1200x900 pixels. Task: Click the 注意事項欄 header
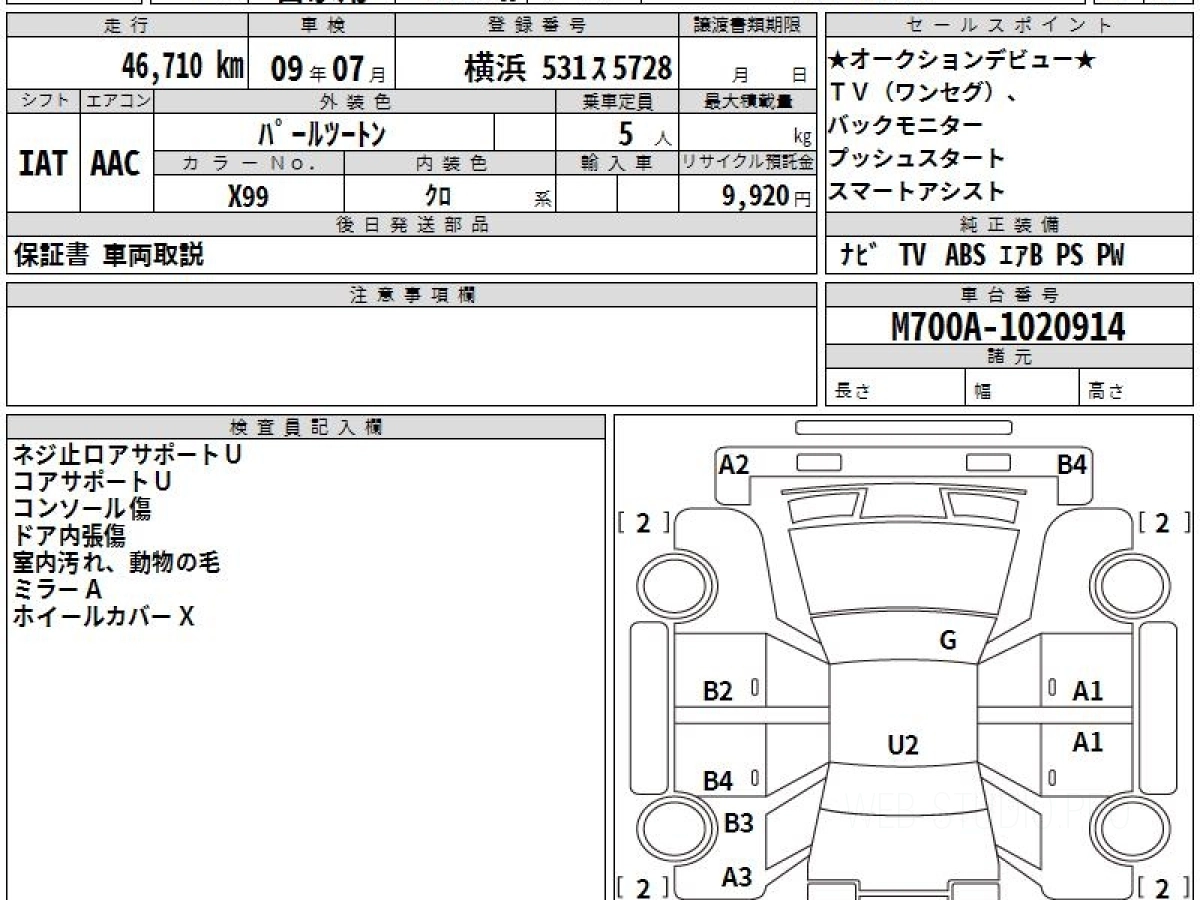click(x=412, y=295)
